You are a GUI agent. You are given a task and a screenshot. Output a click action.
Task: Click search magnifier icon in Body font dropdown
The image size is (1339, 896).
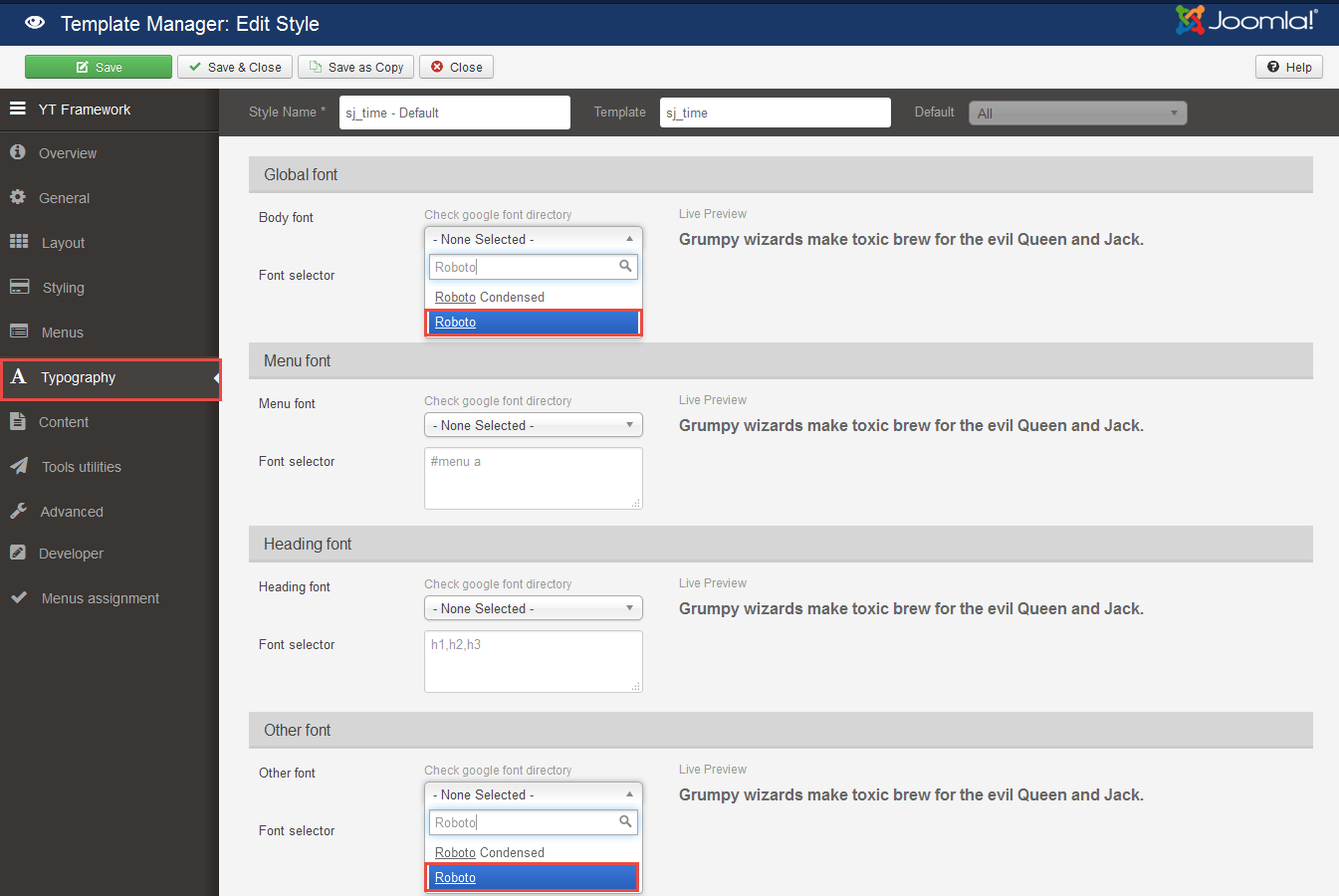pos(625,266)
